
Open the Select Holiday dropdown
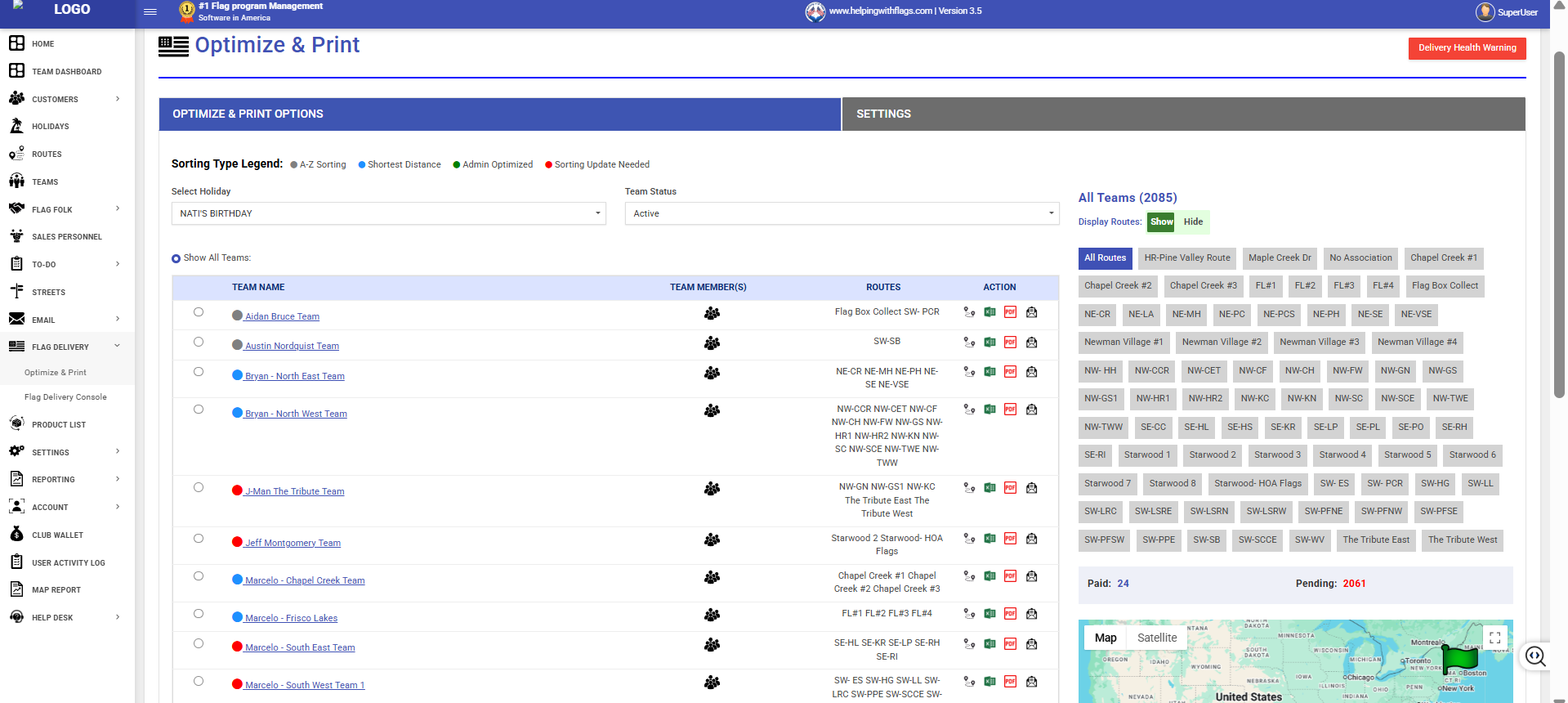point(388,213)
